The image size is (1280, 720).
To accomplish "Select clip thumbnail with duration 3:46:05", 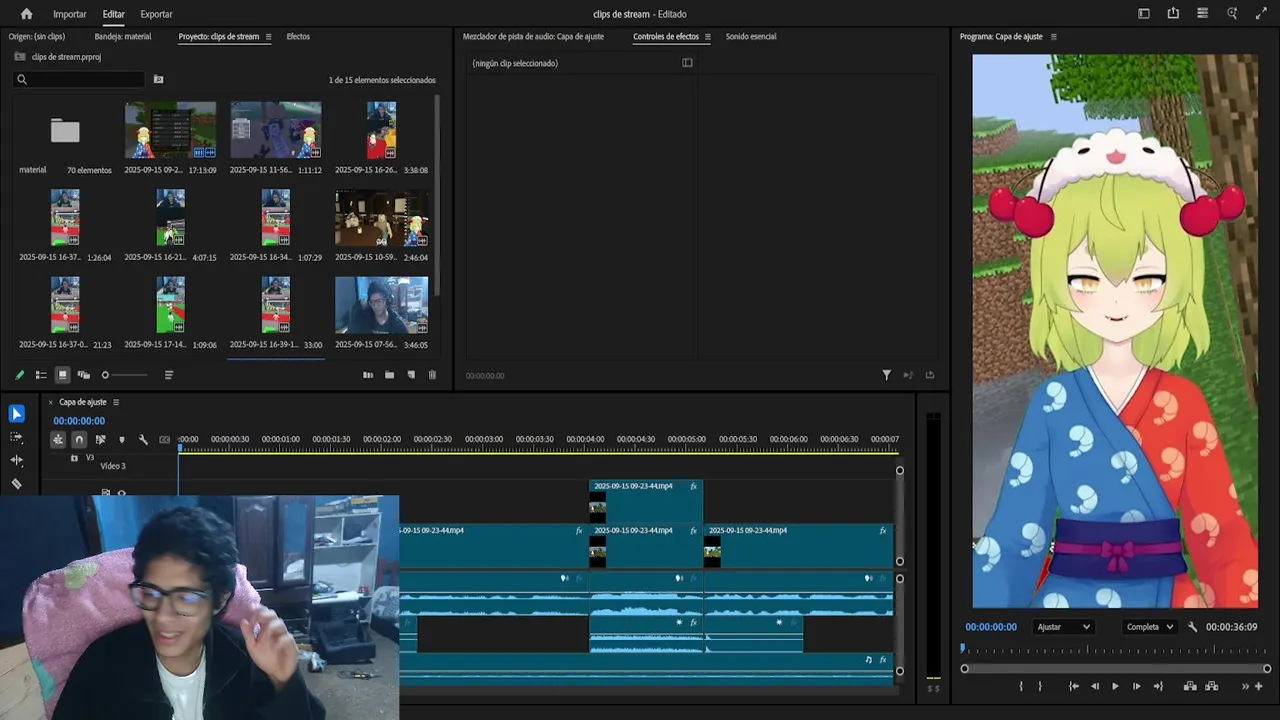I will [x=381, y=305].
